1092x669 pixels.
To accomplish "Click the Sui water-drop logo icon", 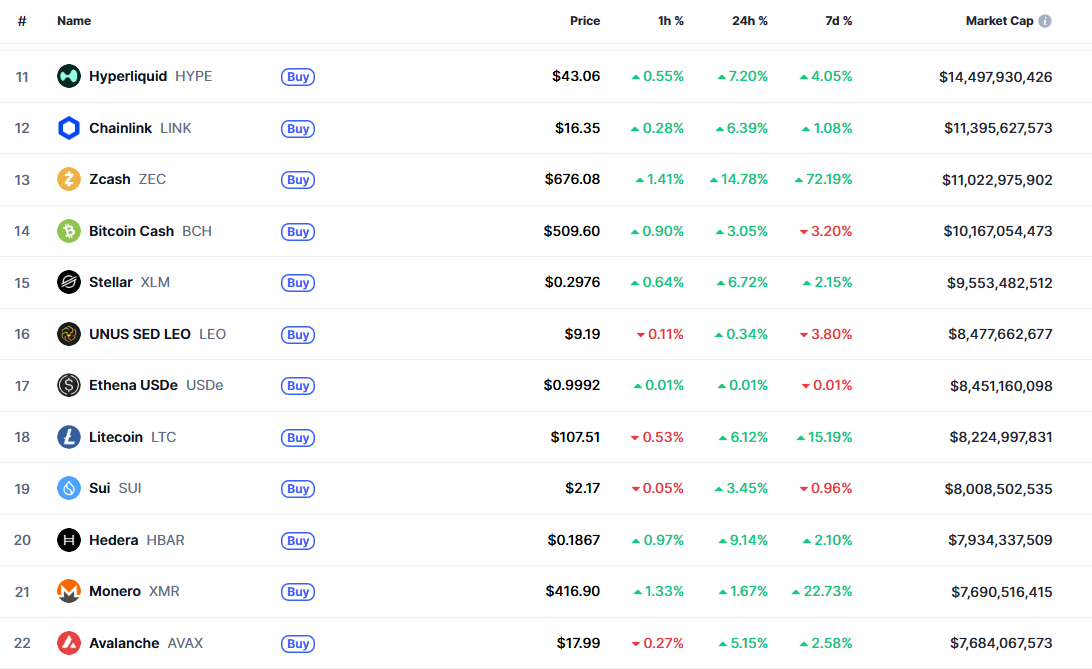I will (x=69, y=488).
